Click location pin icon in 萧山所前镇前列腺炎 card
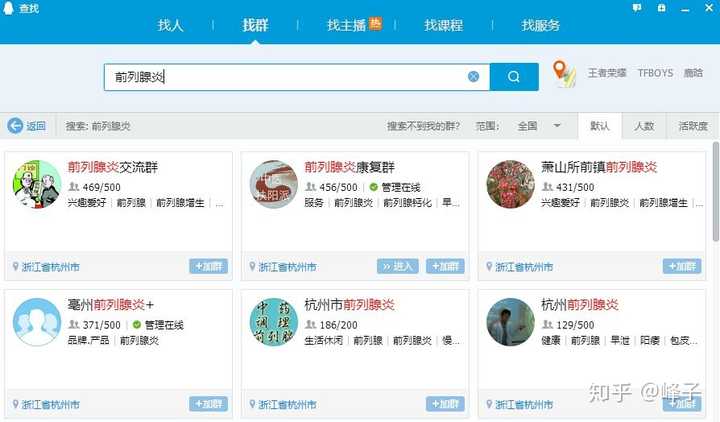This screenshot has height=422, width=720. [x=489, y=266]
